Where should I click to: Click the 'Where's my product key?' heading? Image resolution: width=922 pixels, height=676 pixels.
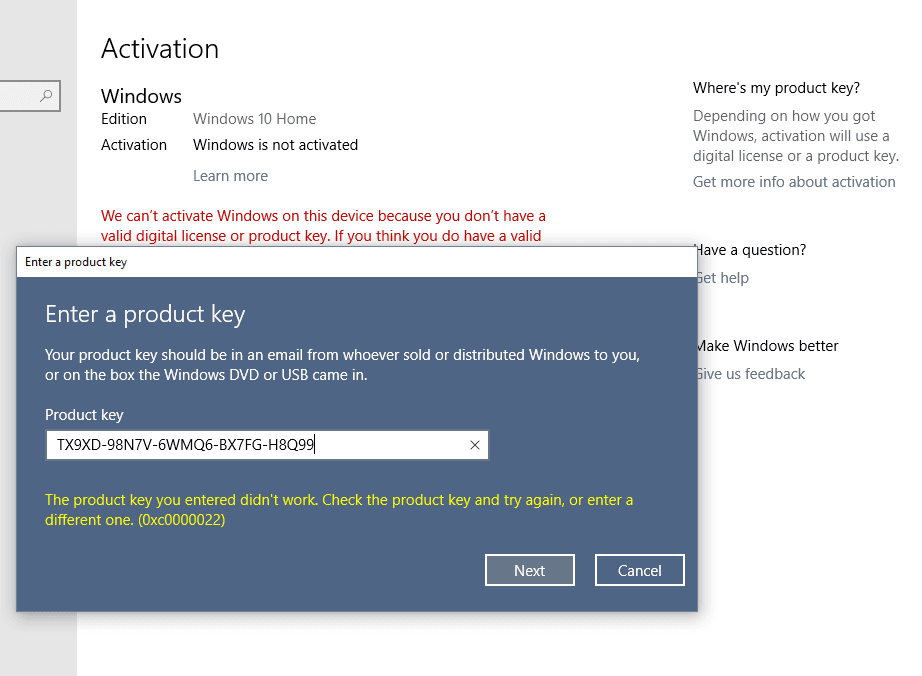(x=776, y=88)
